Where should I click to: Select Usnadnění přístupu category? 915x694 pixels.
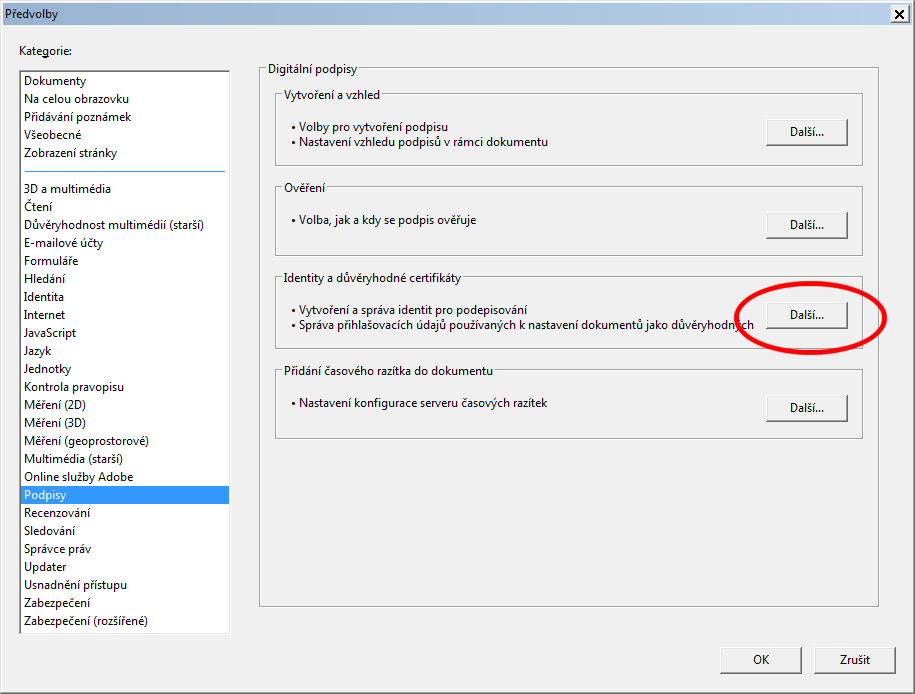coord(75,585)
